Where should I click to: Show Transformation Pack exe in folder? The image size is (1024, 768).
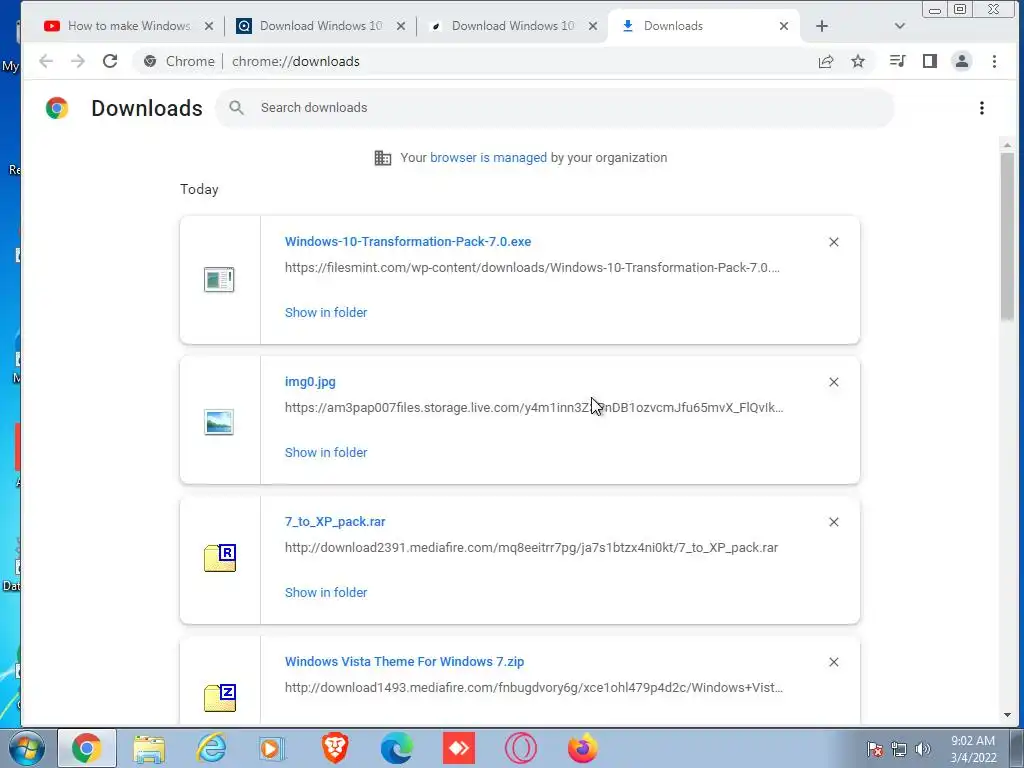coord(326,313)
